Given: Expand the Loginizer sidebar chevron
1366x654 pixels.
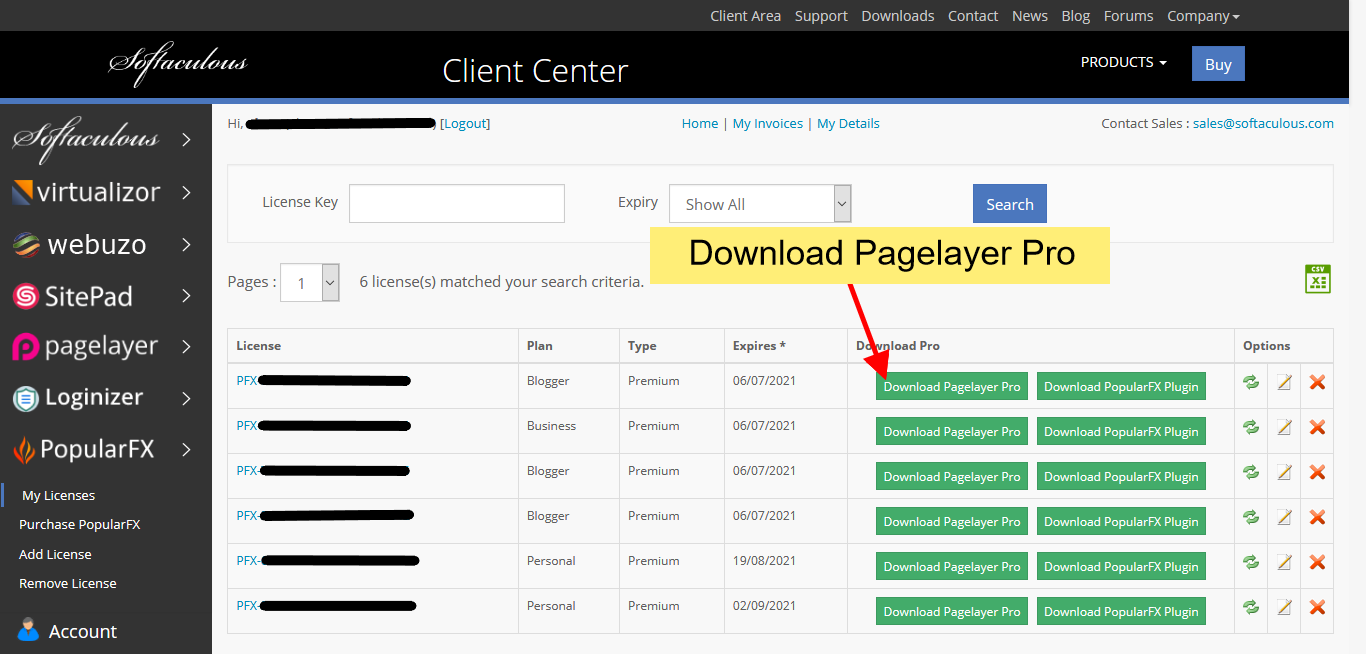Looking at the screenshot, I should (x=186, y=398).
